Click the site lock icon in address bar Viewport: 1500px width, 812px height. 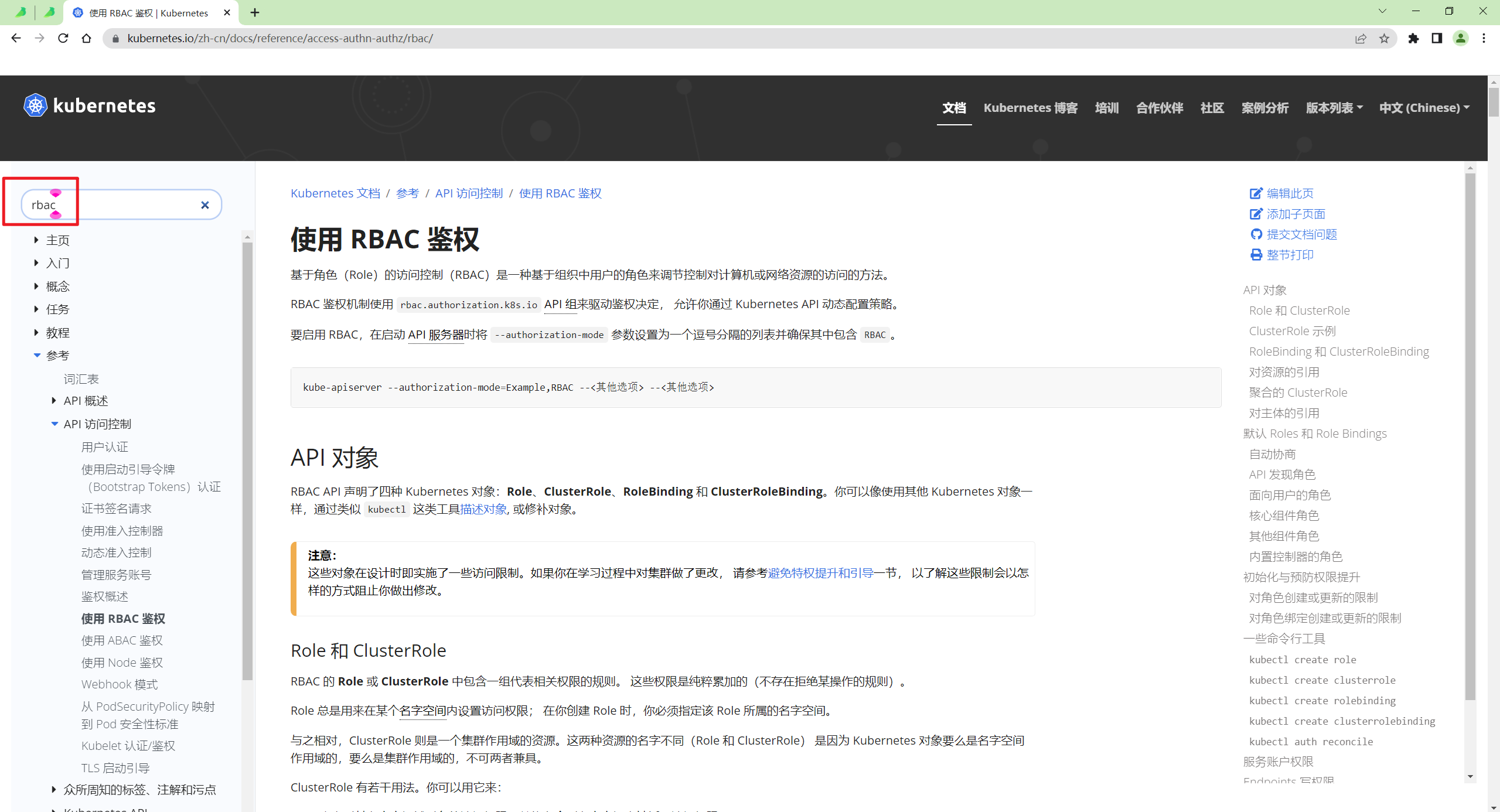pyautogui.click(x=115, y=38)
